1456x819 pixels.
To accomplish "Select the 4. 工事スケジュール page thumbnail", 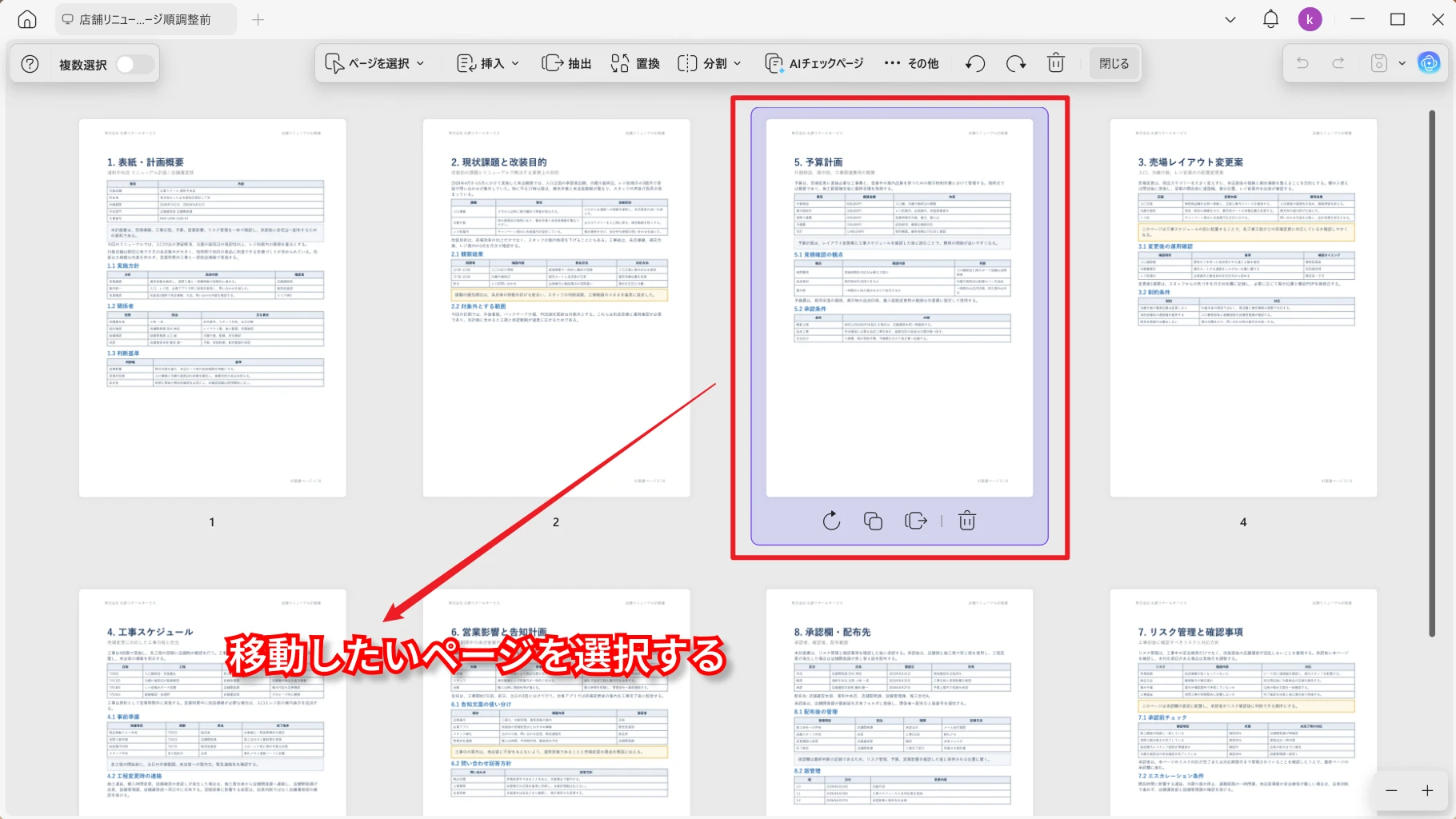I will 212,702.
